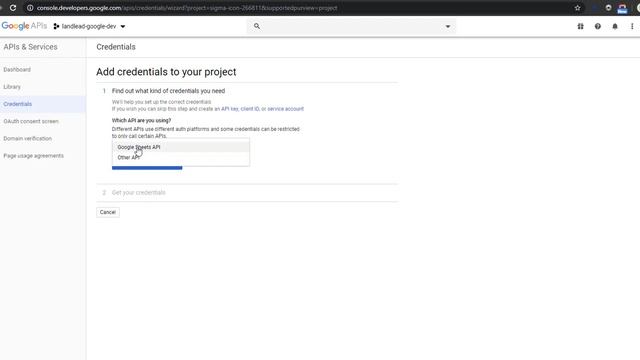Click the search magnifier icon

tap(257, 26)
